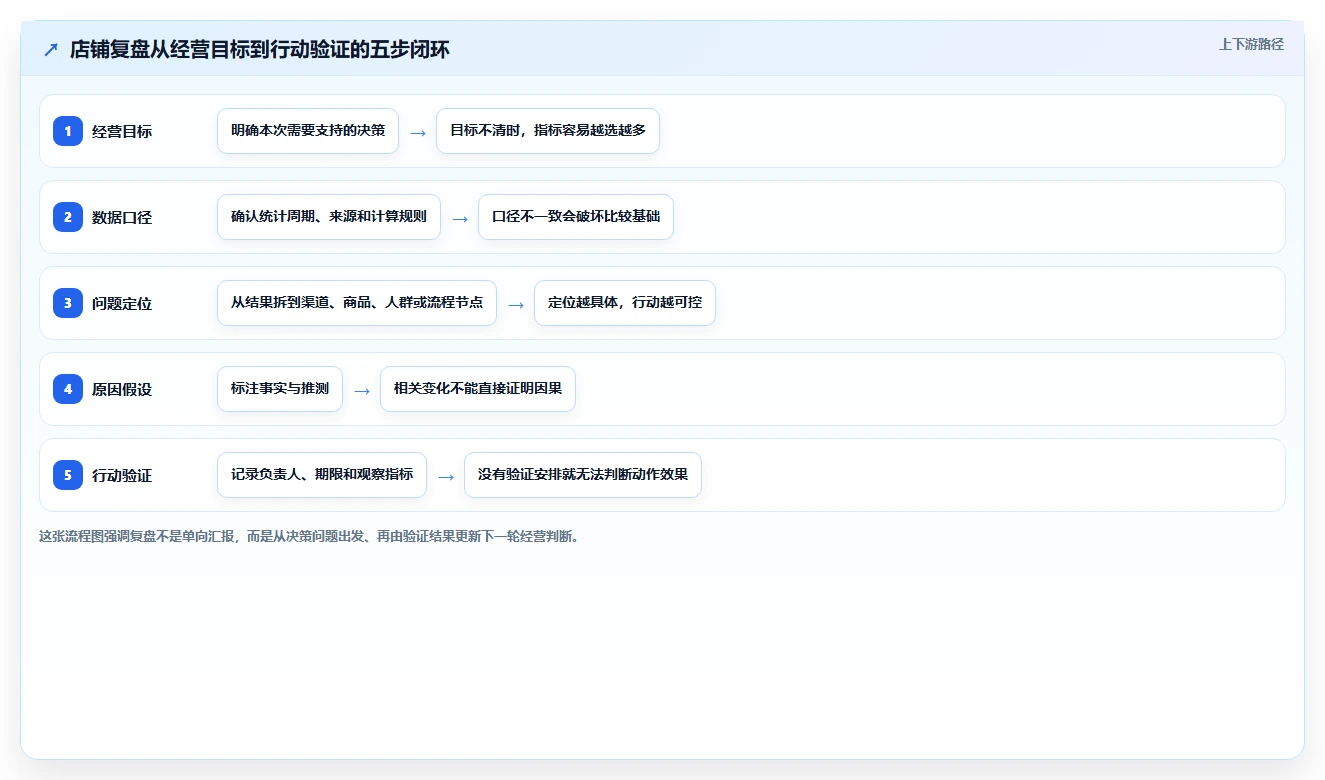Click the step number 4 badge
This screenshot has width=1325, height=780.
point(68,388)
